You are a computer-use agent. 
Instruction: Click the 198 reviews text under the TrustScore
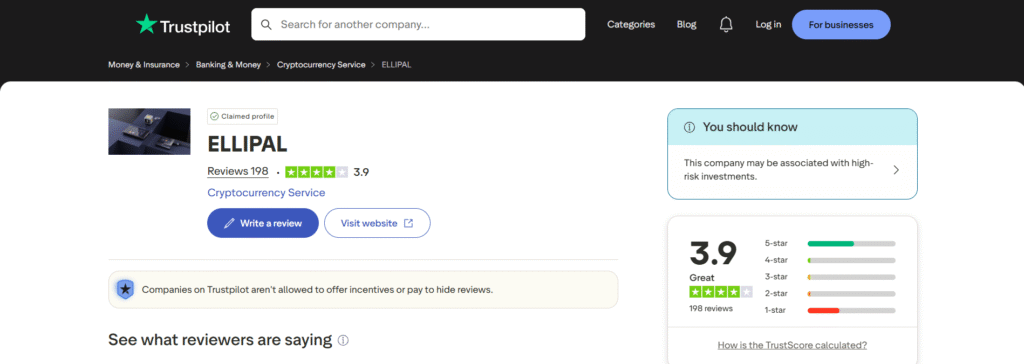coord(711,308)
